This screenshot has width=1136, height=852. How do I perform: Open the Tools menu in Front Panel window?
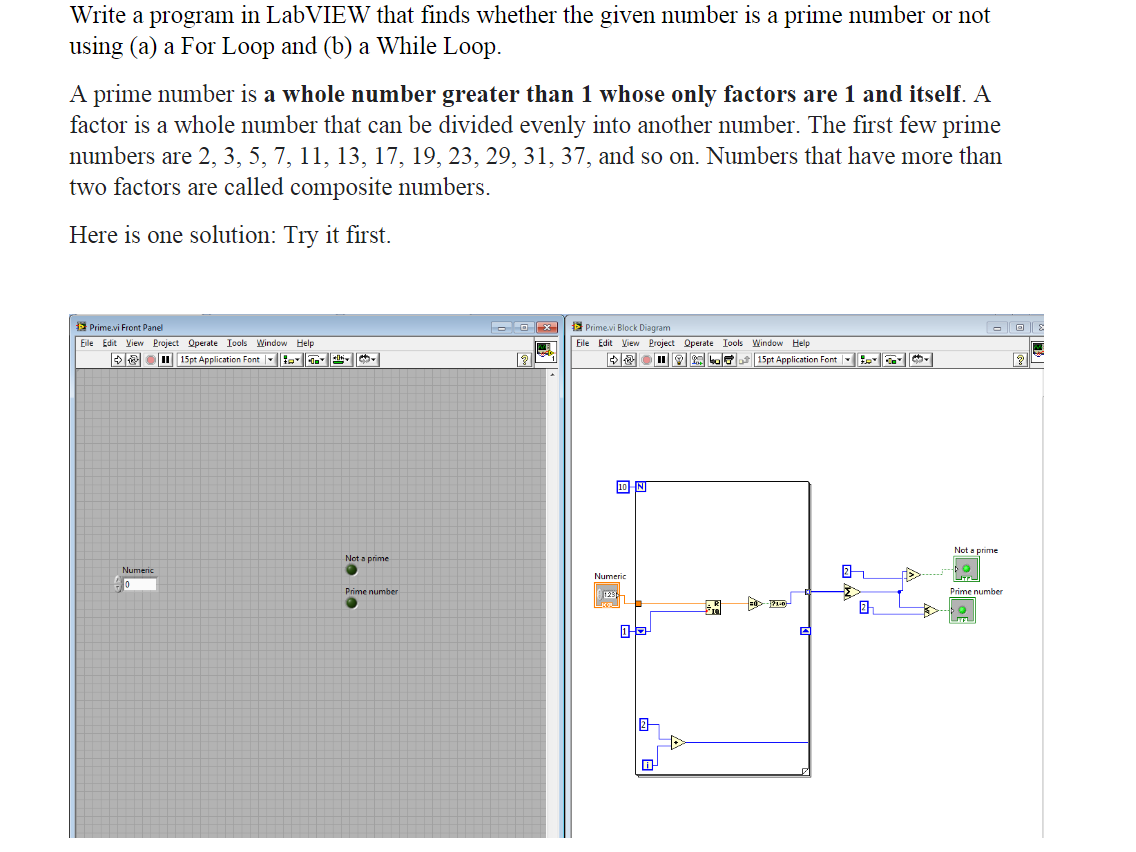click(236, 343)
